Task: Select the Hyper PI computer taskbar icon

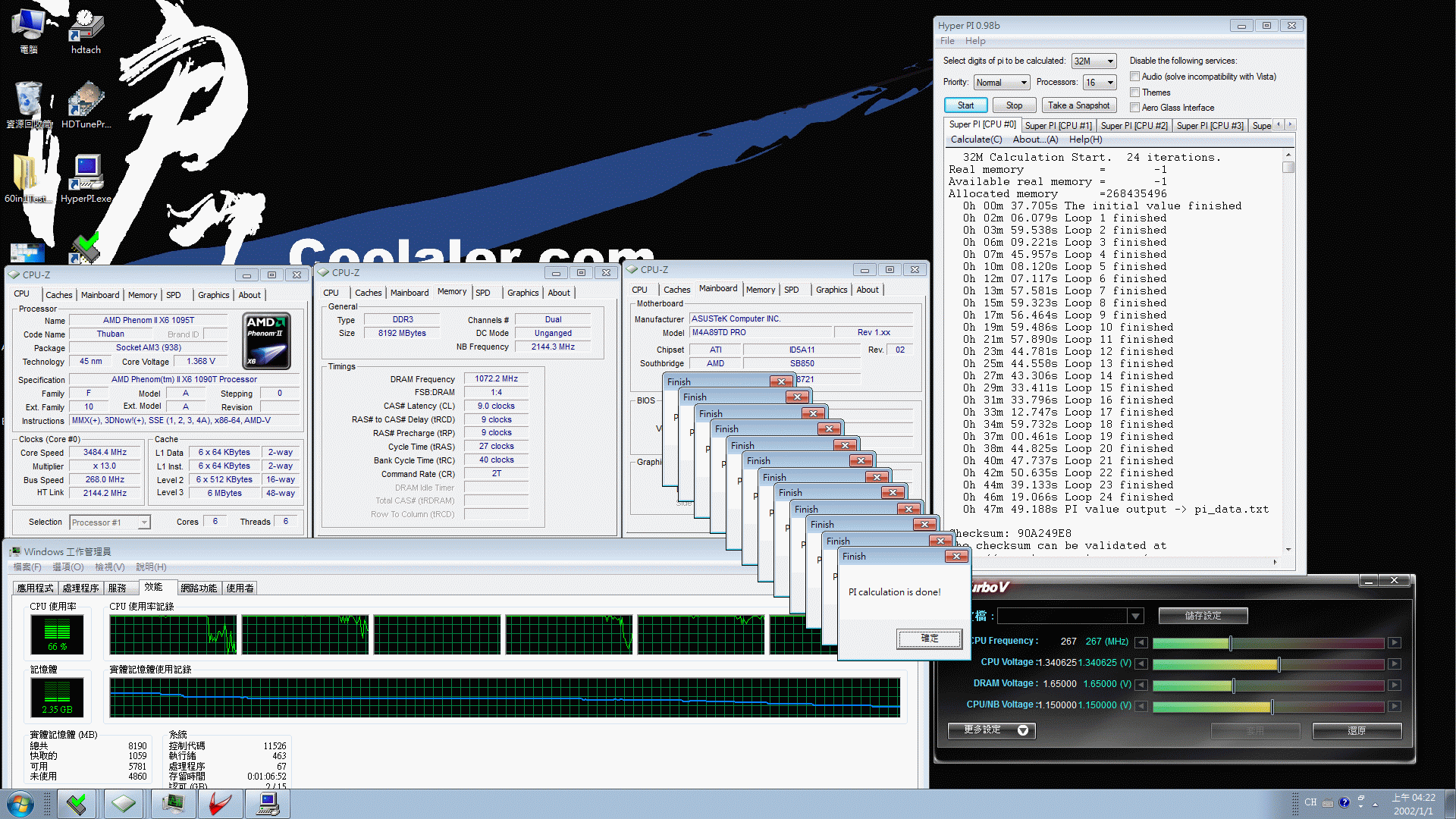Action: pos(268,804)
